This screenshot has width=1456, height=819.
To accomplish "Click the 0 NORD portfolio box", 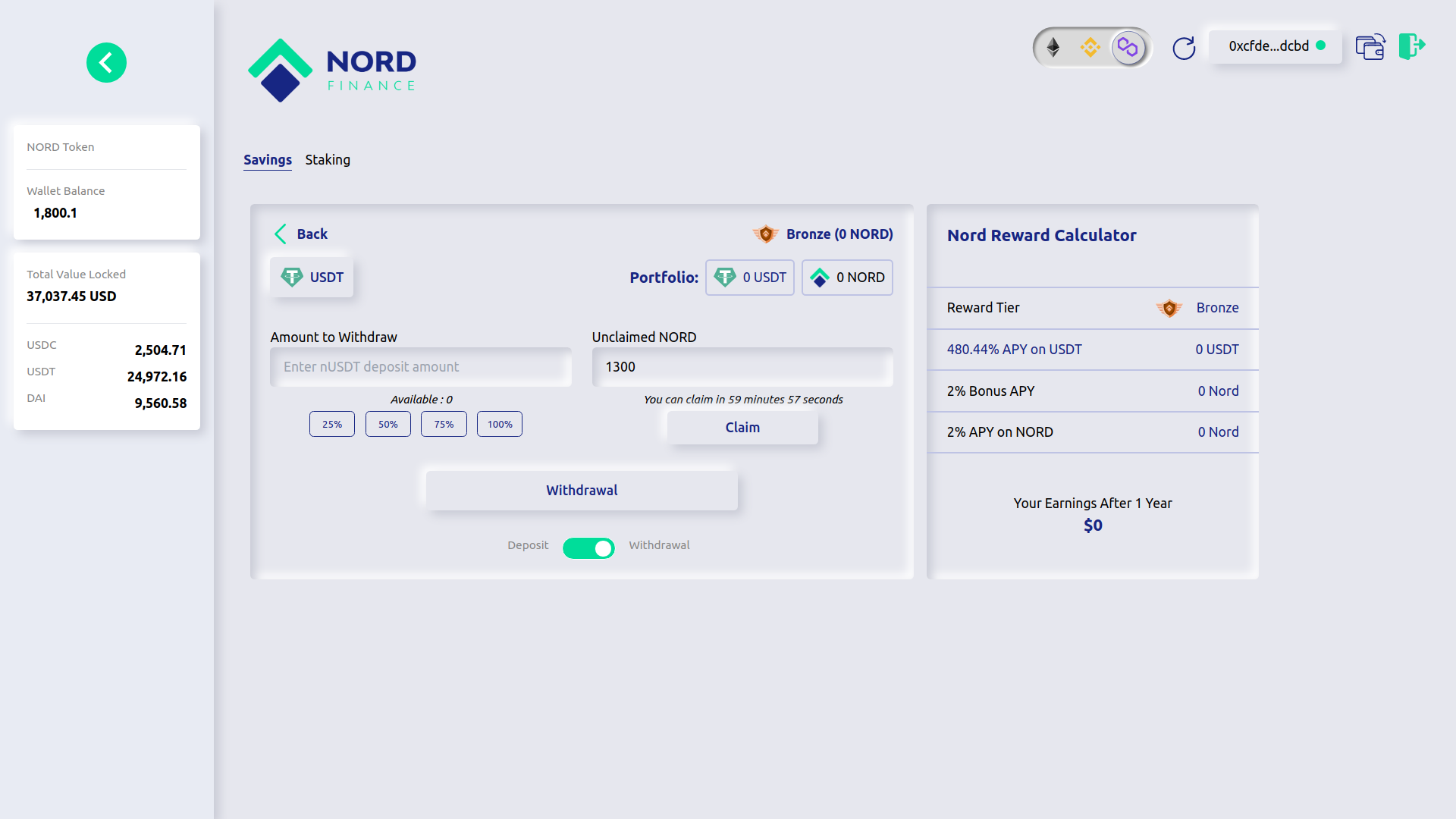I will pos(847,278).
